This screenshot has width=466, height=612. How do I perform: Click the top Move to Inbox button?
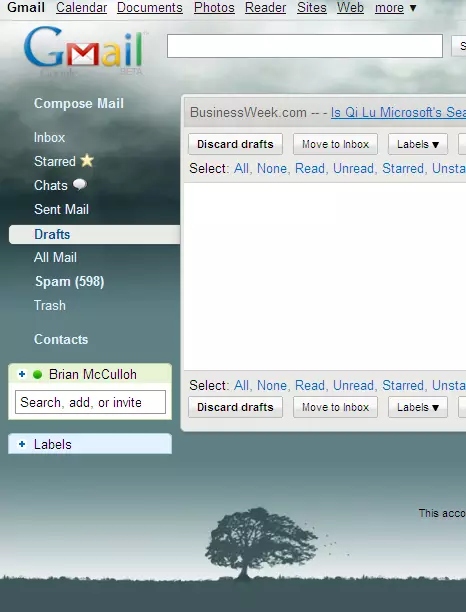click(335, 144)
